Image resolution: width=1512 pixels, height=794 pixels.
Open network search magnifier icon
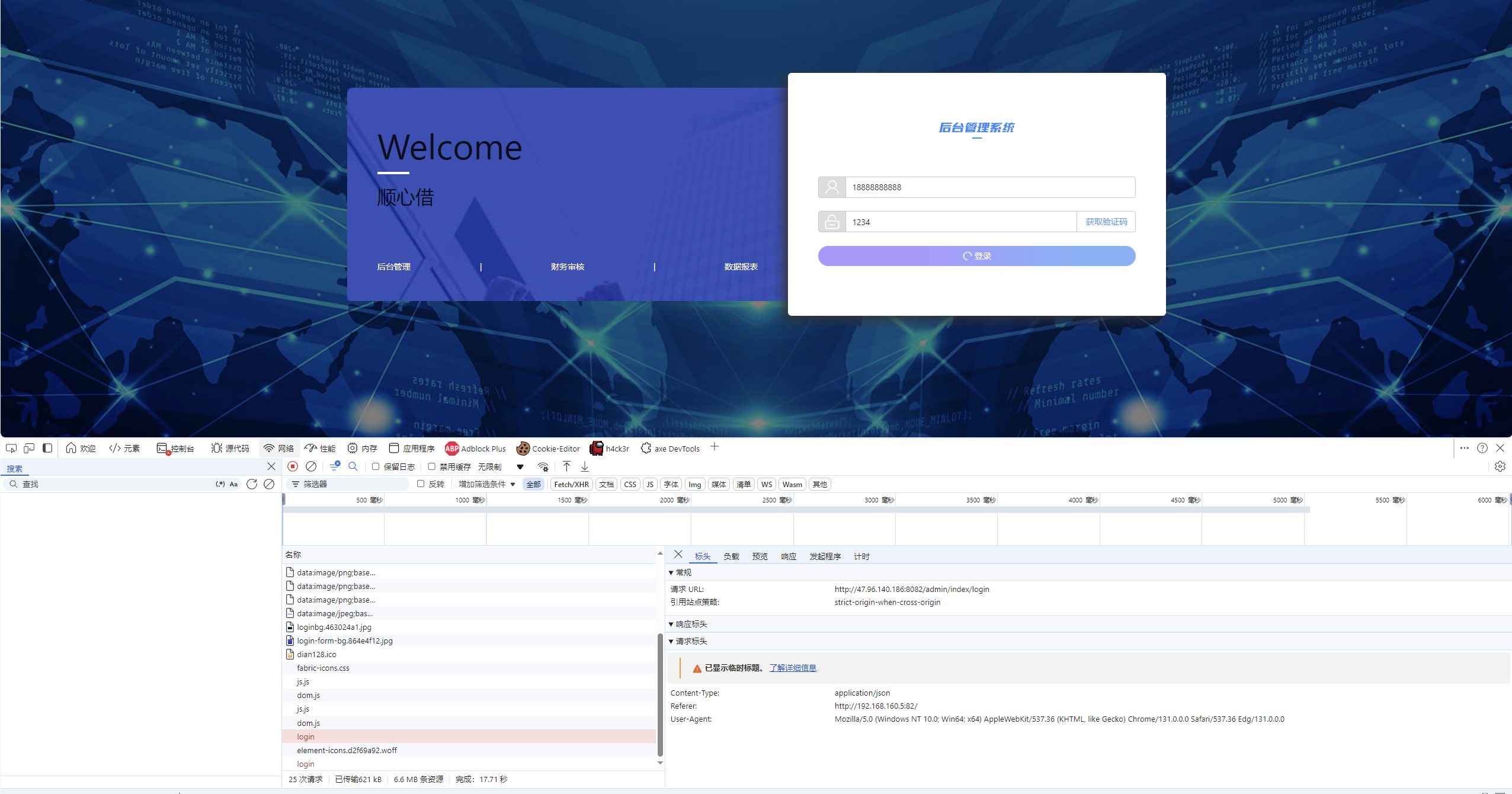(353, 466)
